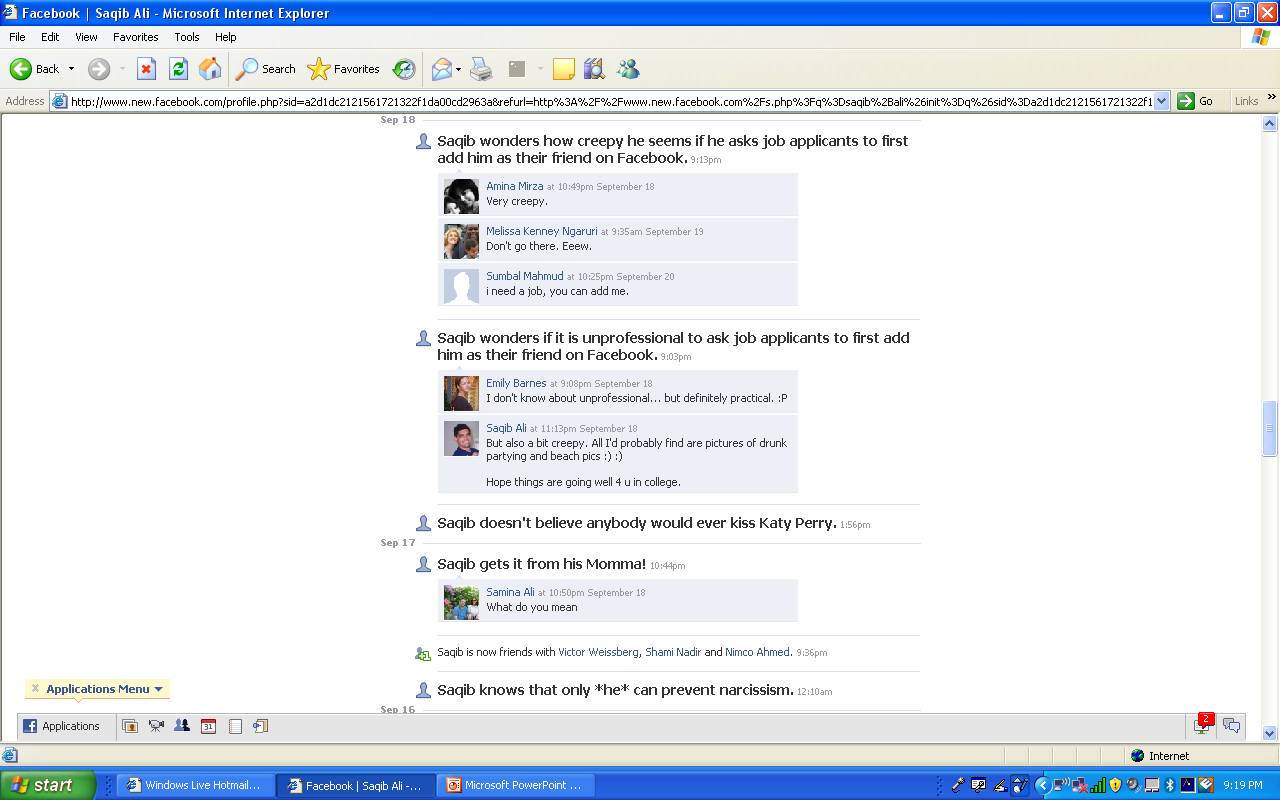
Task: Open Facebook notifications with red badge
Action: click(1202, 725)
